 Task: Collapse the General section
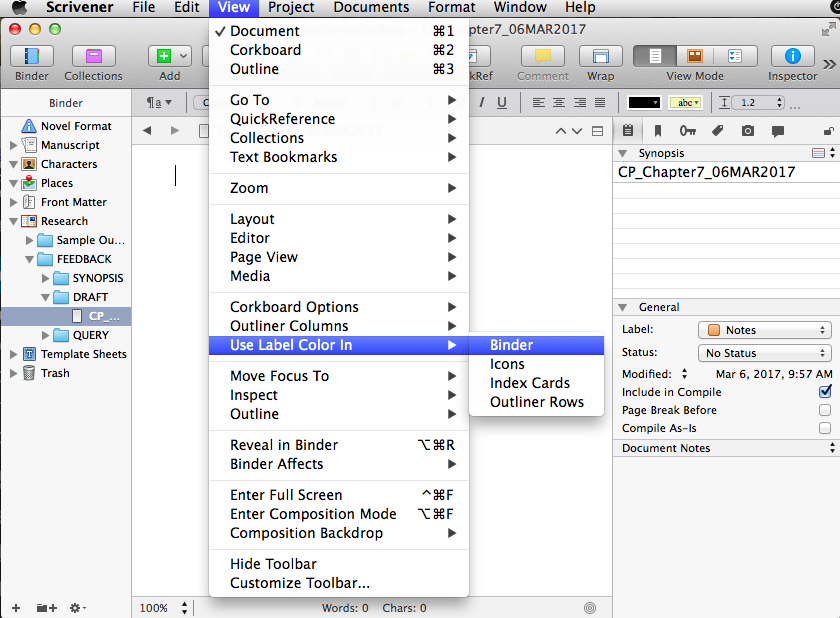[x=622, y=307]
